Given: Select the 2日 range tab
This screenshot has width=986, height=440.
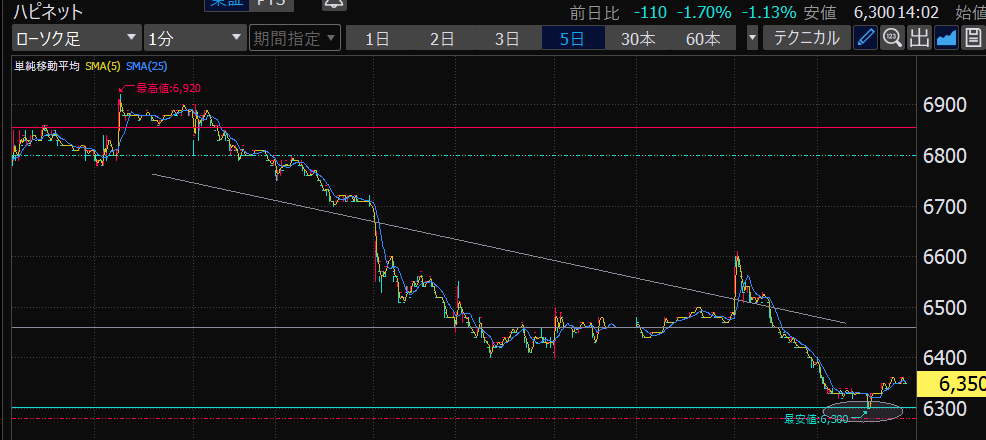Looking at the screenshot, I should point(442,39).
